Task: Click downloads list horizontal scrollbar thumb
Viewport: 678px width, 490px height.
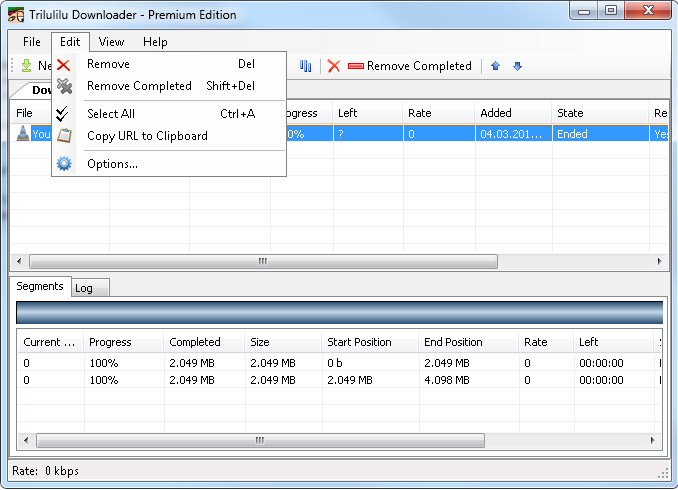Action: (x=263, y=261)
